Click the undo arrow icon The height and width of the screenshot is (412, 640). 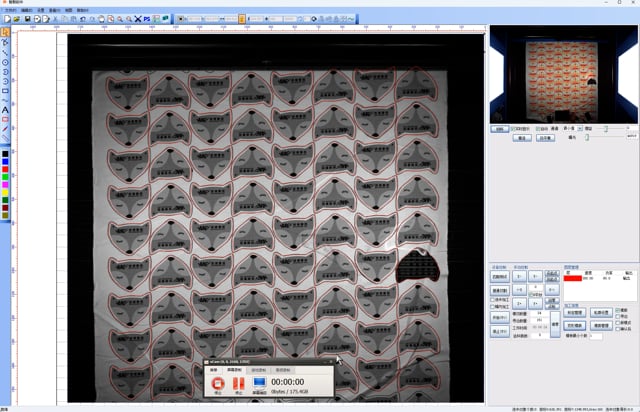point(83,19)
